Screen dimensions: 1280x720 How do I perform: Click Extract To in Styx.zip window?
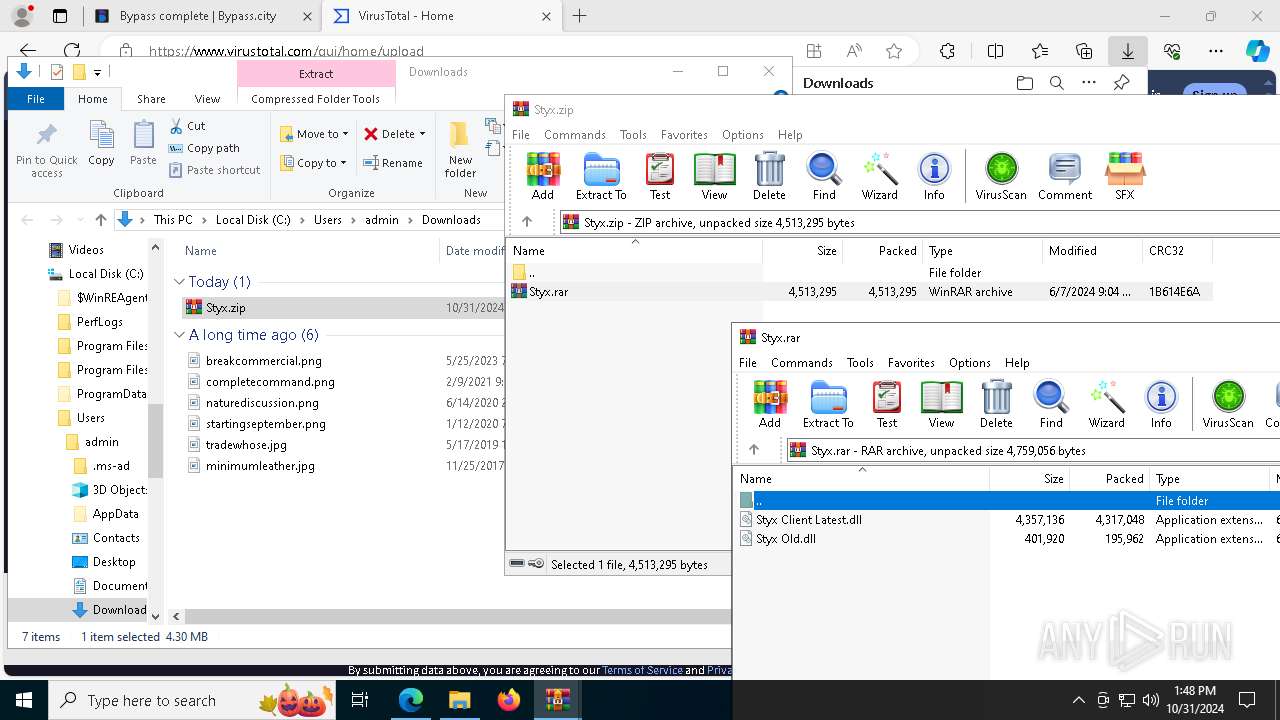(x=601, y=177)
